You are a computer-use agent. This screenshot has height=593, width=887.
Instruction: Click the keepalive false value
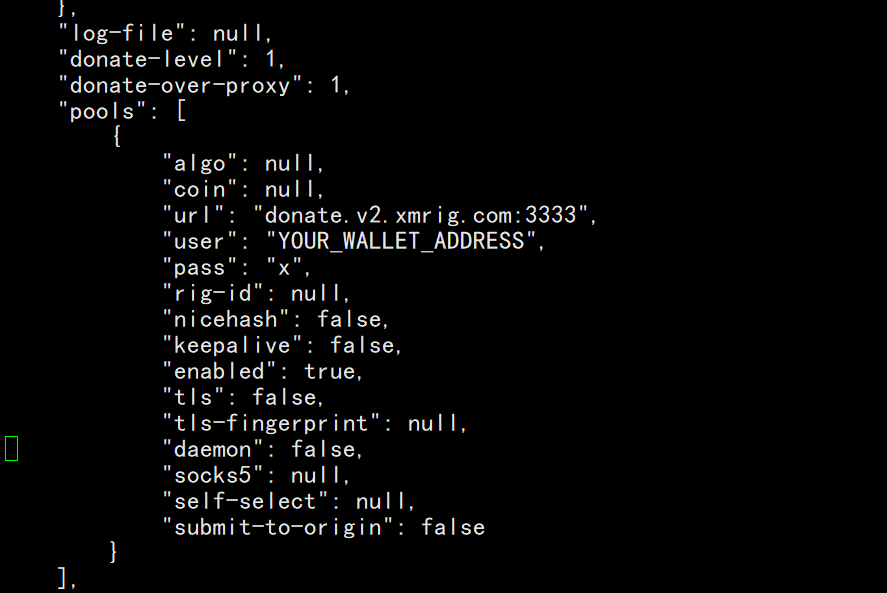362,346
